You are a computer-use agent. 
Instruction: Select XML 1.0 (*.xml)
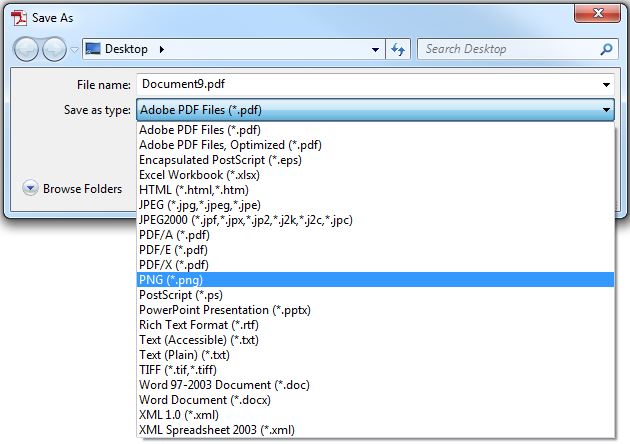coord(375,415)
